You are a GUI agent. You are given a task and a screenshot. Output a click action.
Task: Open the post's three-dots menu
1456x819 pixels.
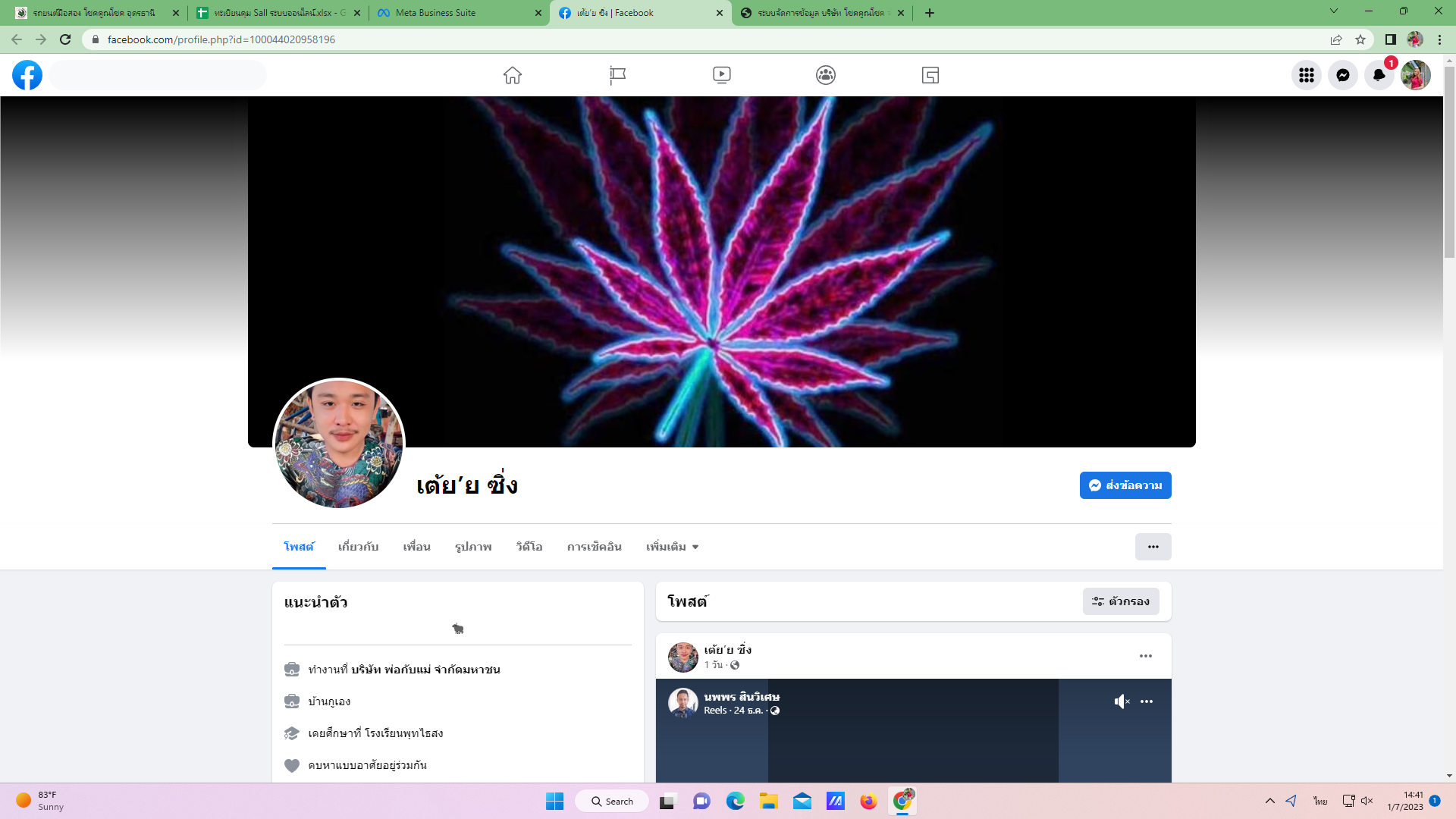[1145, 656]
